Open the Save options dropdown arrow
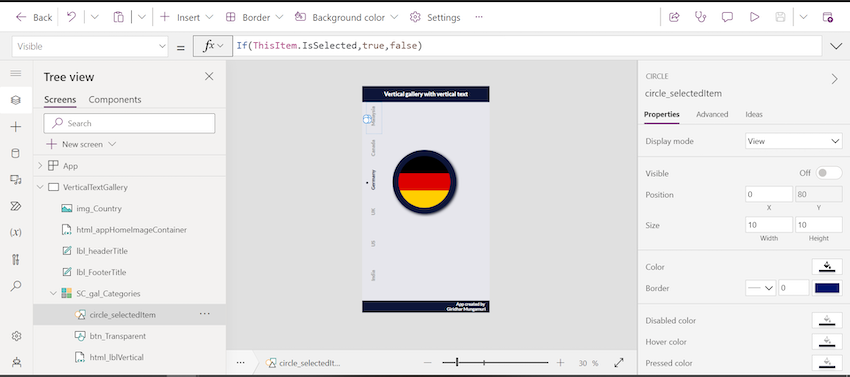The image size is (850, 377). pos(803,17)
